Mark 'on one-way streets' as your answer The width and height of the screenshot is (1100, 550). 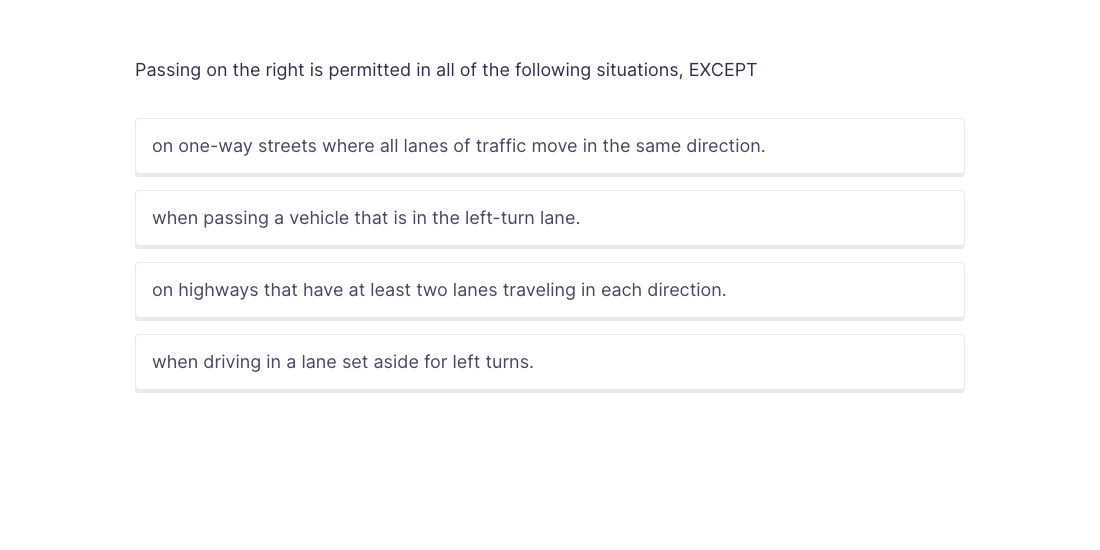pos(458,146)
